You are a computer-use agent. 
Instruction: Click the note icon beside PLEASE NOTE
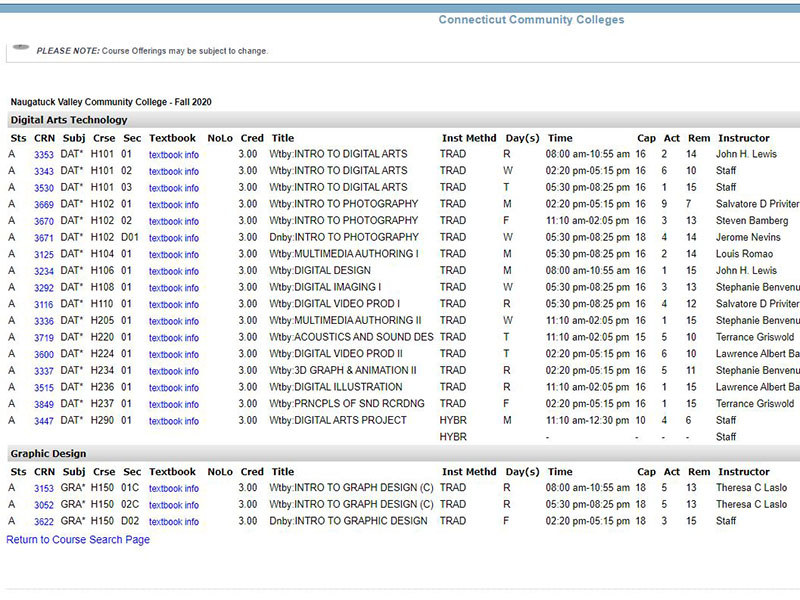point(21,47)
